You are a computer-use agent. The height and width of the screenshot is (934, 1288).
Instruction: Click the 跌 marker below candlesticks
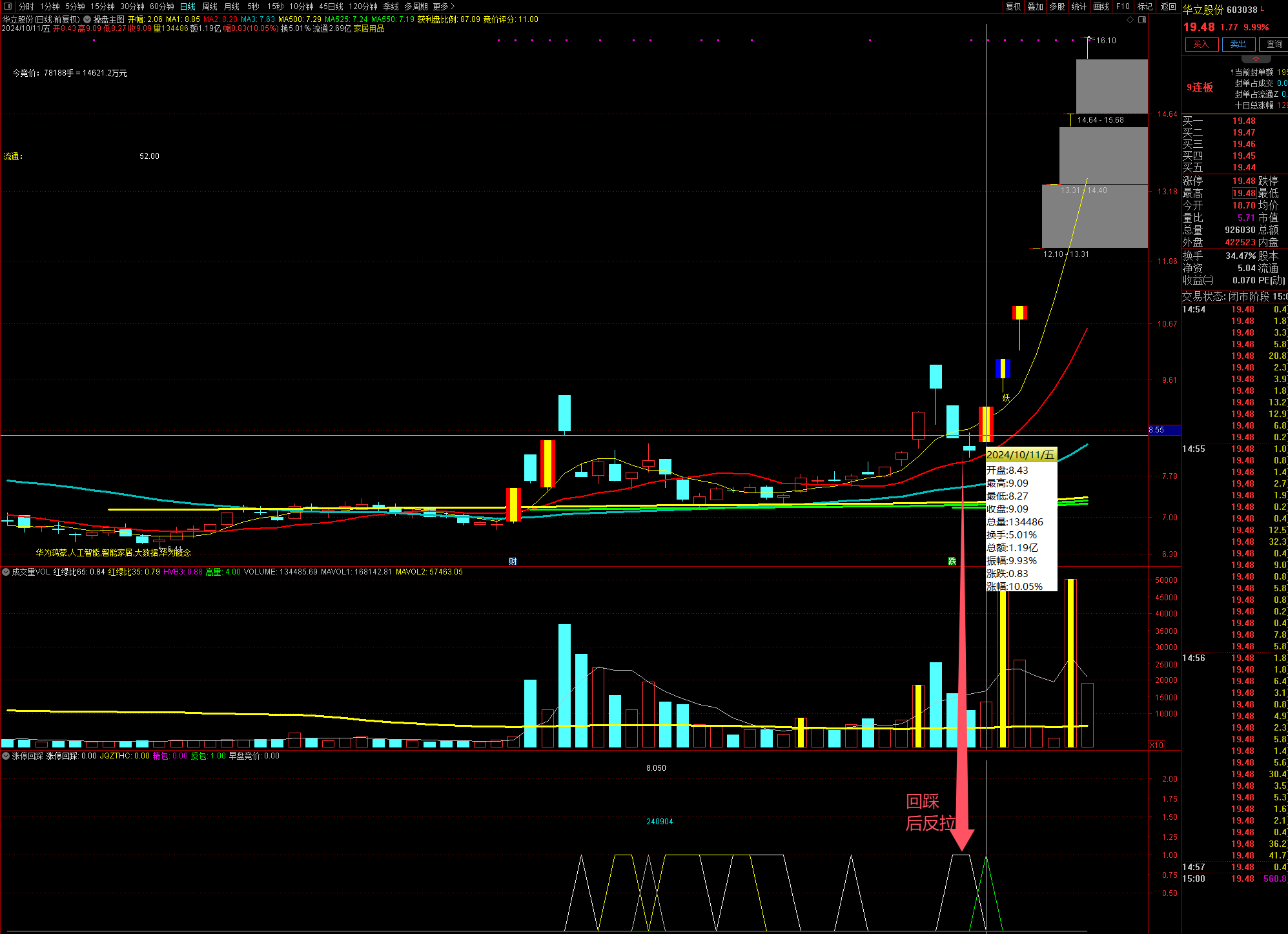[952, 561]
